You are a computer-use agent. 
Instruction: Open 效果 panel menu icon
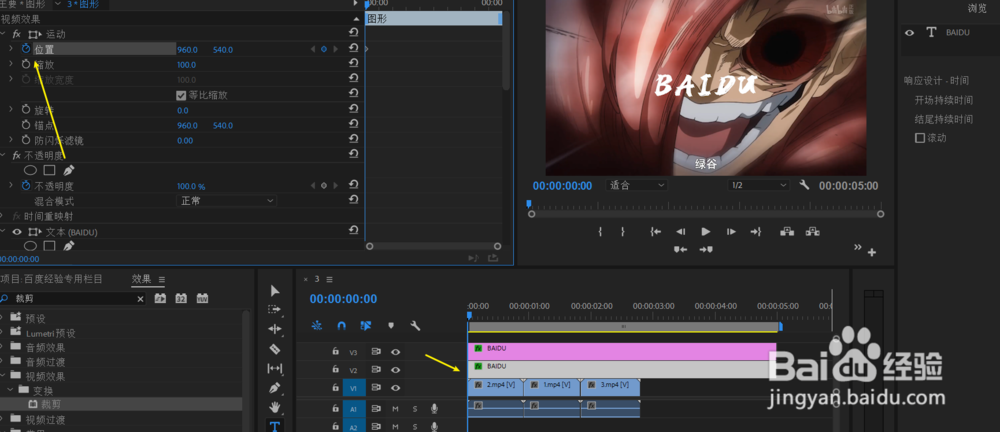162,279
